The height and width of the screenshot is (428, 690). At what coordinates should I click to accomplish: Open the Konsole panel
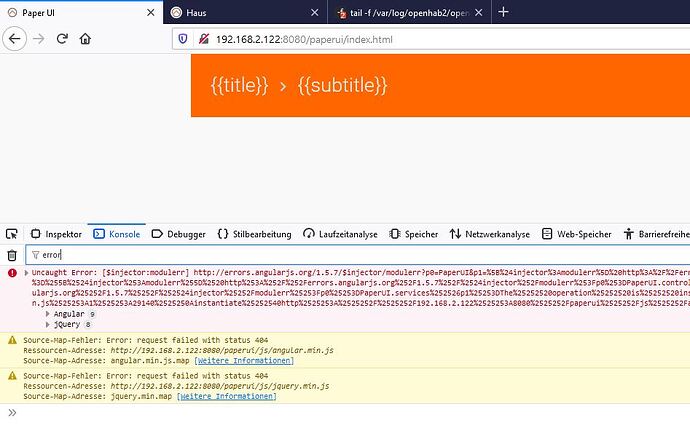117,234
